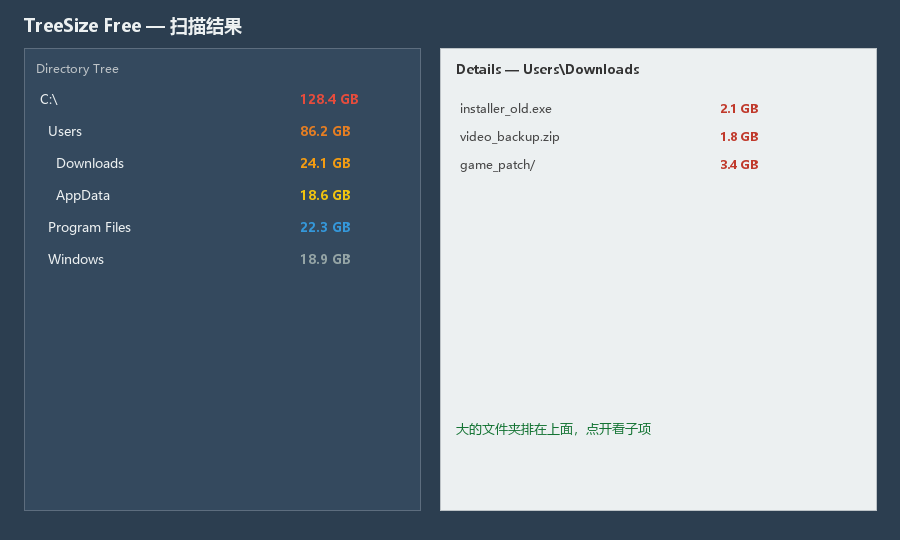Click the TreeSize Free — 扫描结果 title
This screenshot has width=900, height=540.
133,26
